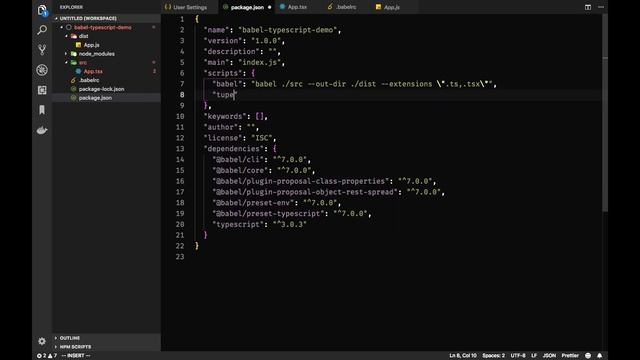Switch to the .babelrc editor tab
The height and width of the screenshot is (360, 640).
pyautogui.click(x=346, y=7)
